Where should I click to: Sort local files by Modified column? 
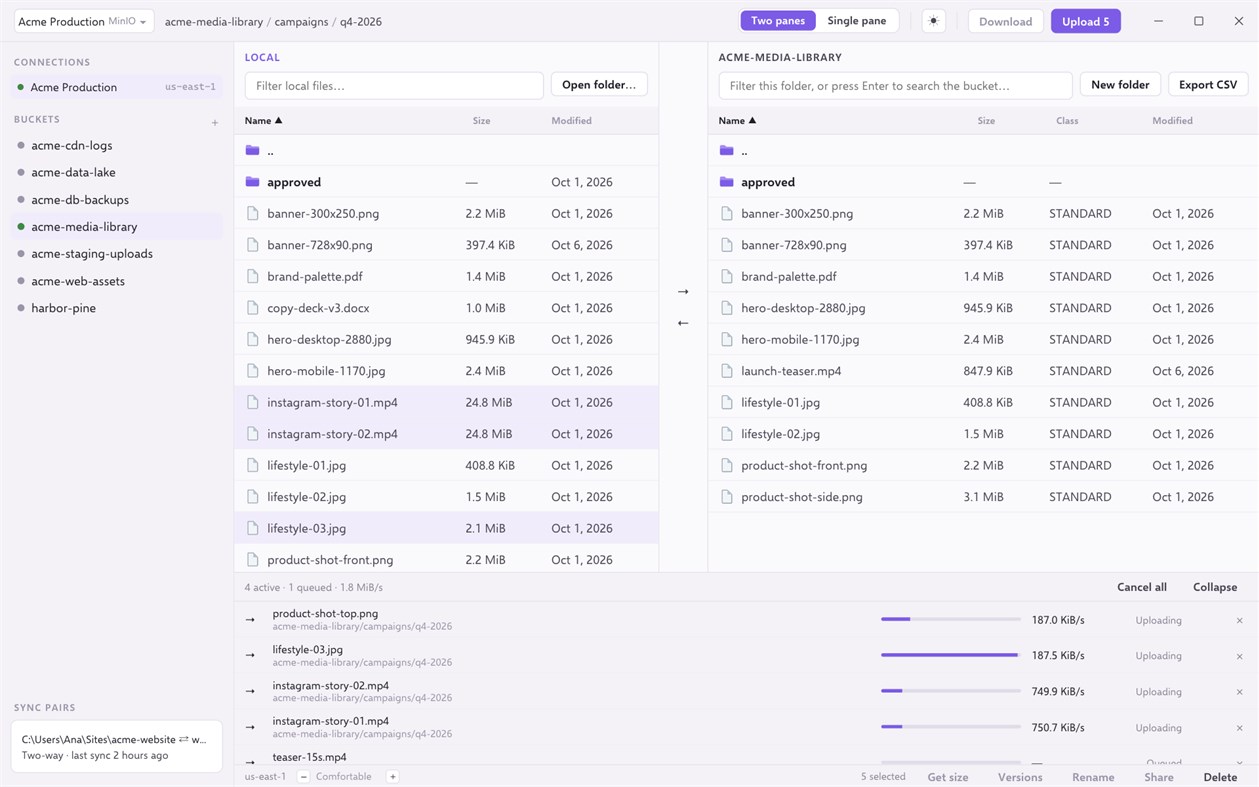pos(571,121)
